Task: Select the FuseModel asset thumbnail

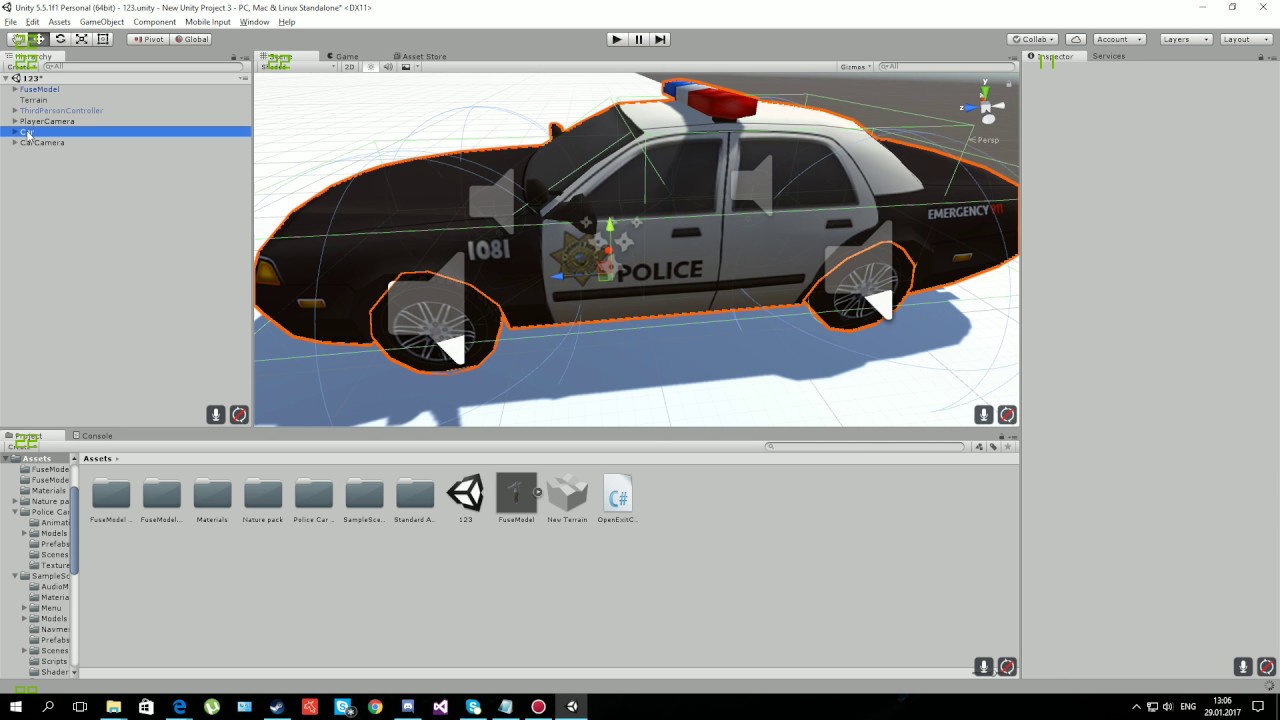Action: [x=516, y=493]
